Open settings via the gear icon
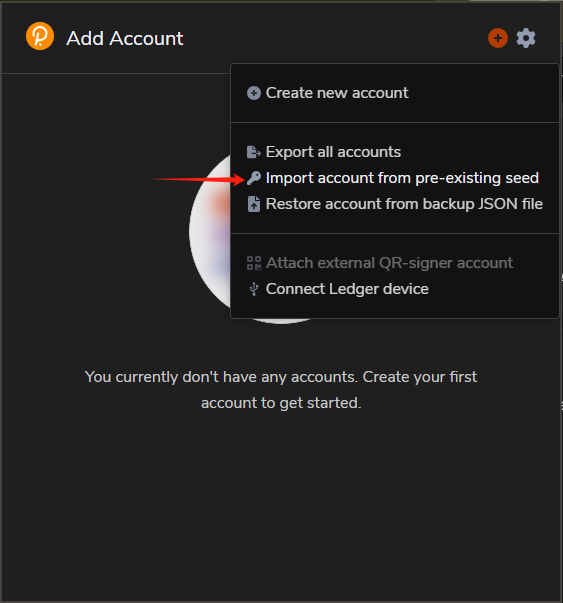The height and width of the screenshot is (603, 563). 526,38
